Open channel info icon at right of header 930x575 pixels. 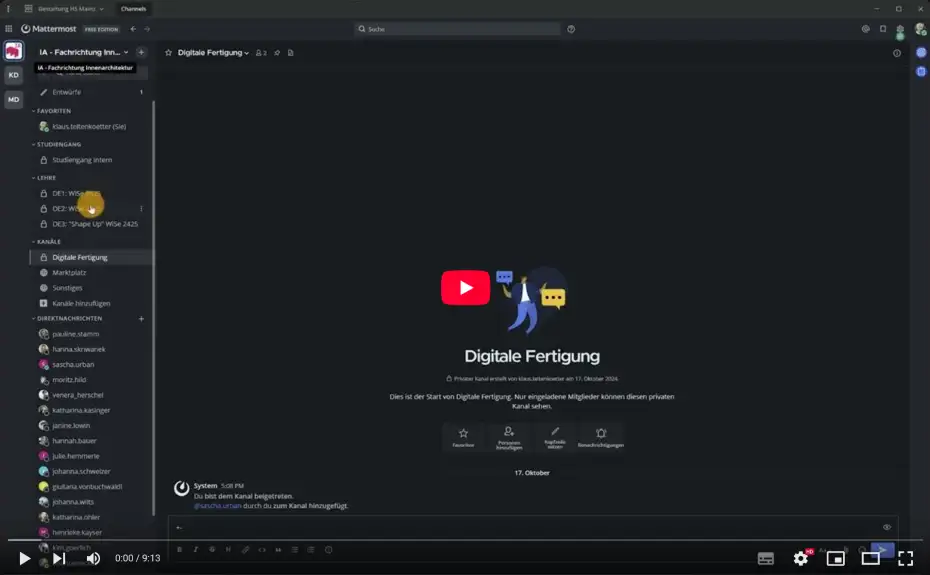point(897,53)
